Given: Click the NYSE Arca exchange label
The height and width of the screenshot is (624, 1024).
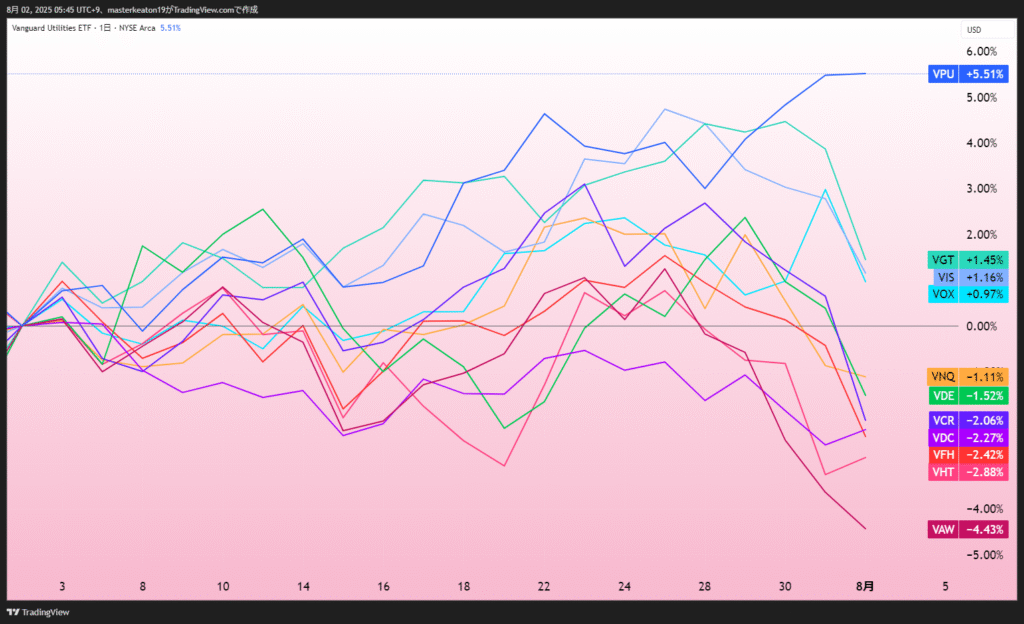Looking at the screenshot, I should click(x=137, y=28).
